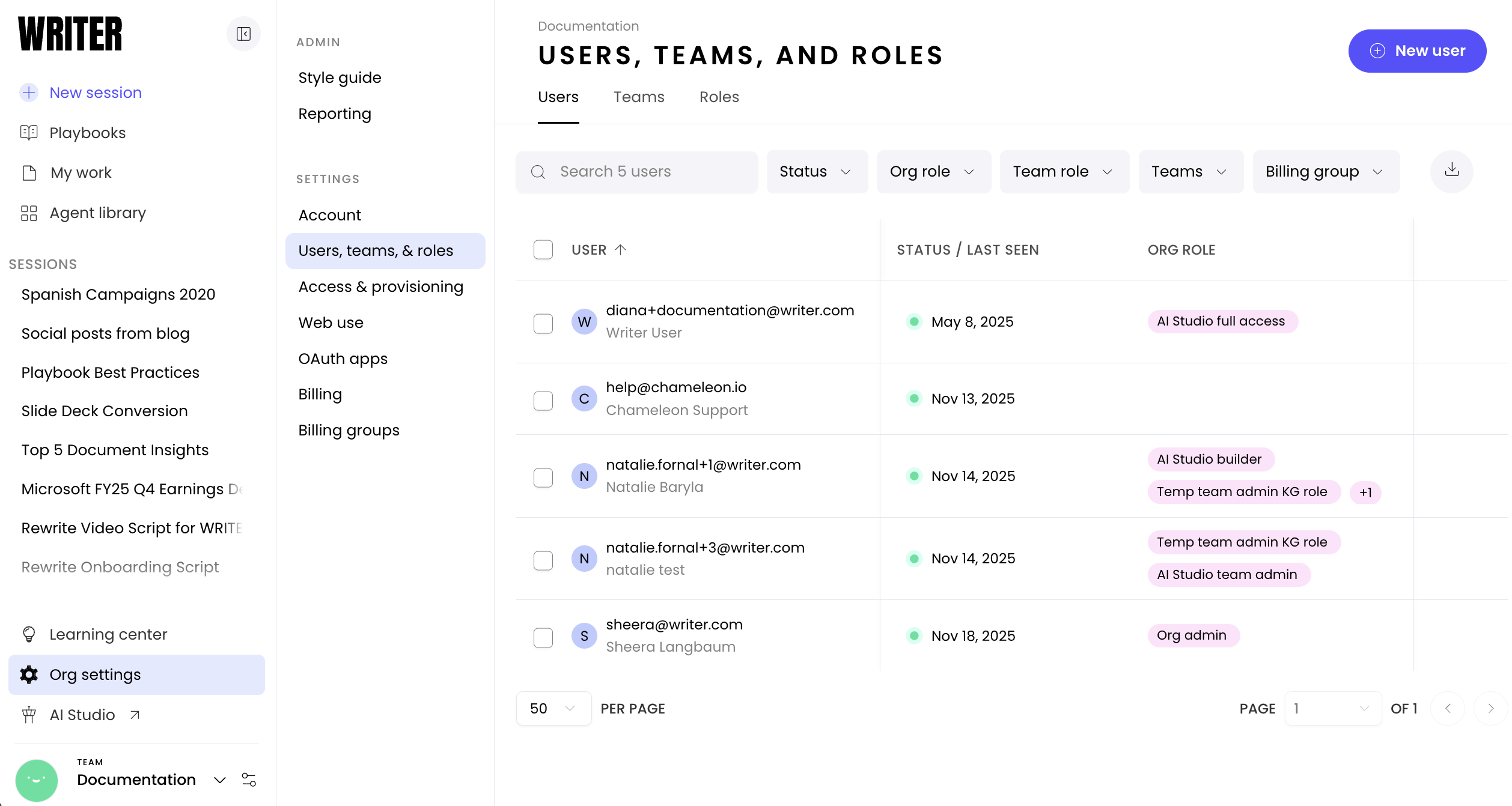Switch to the Teams tab

(638, 97)
